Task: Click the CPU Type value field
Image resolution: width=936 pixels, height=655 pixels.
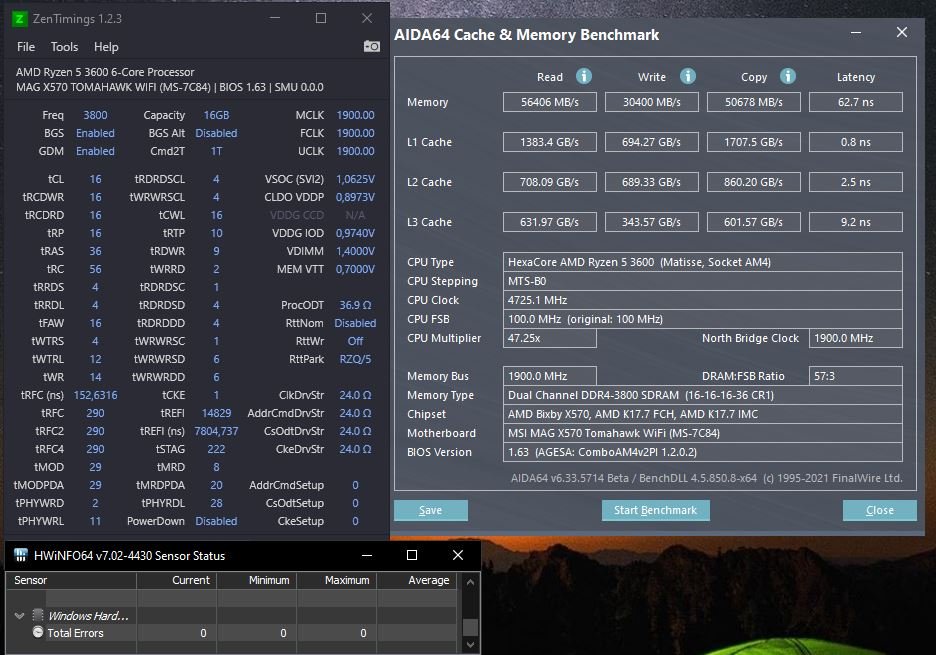Action: coord(703,262)
